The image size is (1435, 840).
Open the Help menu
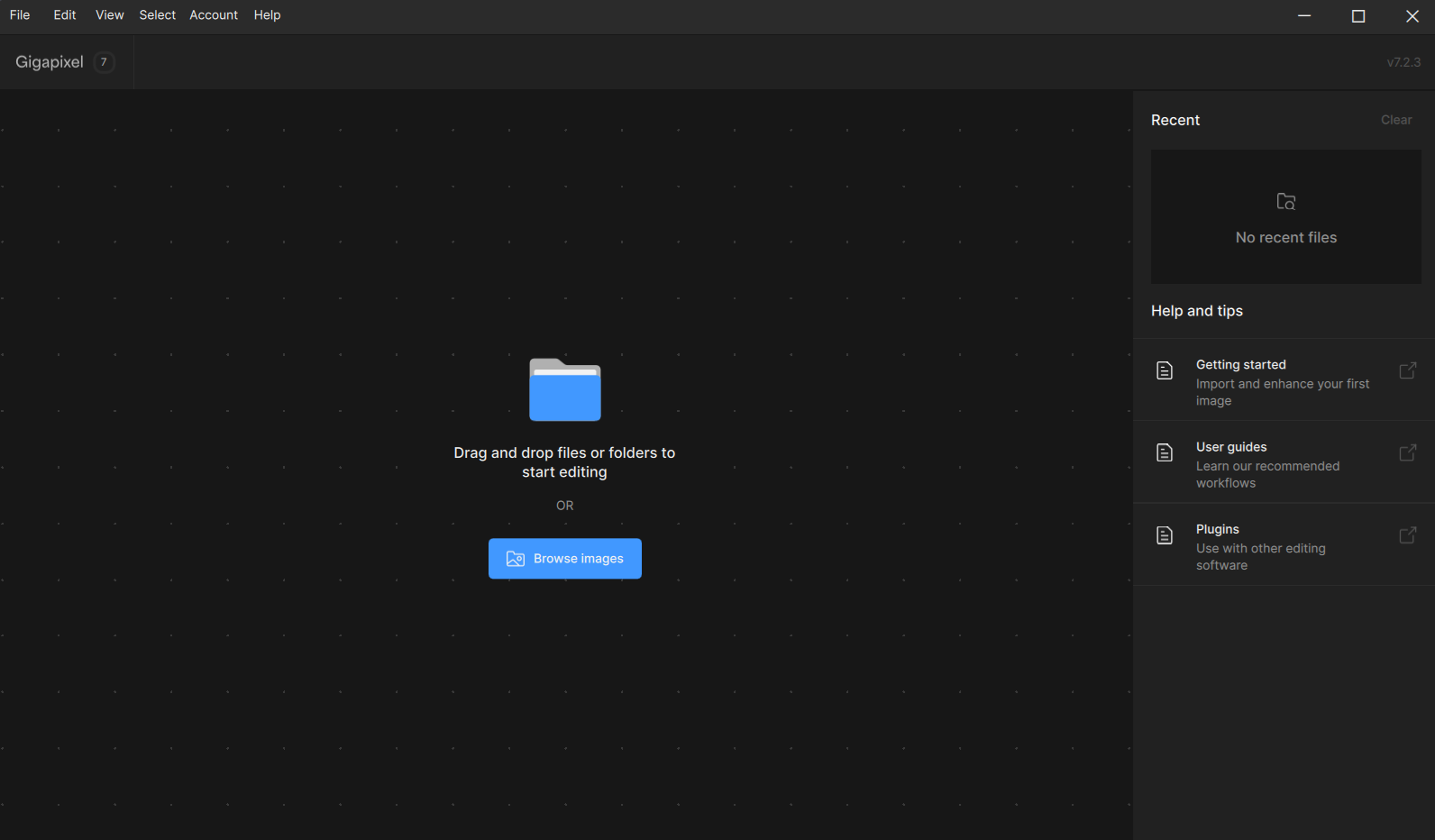click(267, 15)
